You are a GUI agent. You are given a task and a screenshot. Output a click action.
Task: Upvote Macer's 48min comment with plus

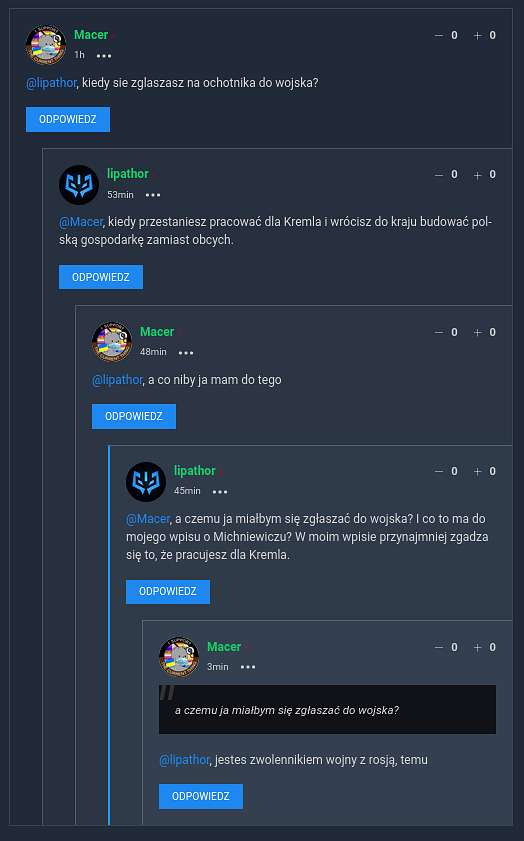pyautogui.click(x=477, y=333)
